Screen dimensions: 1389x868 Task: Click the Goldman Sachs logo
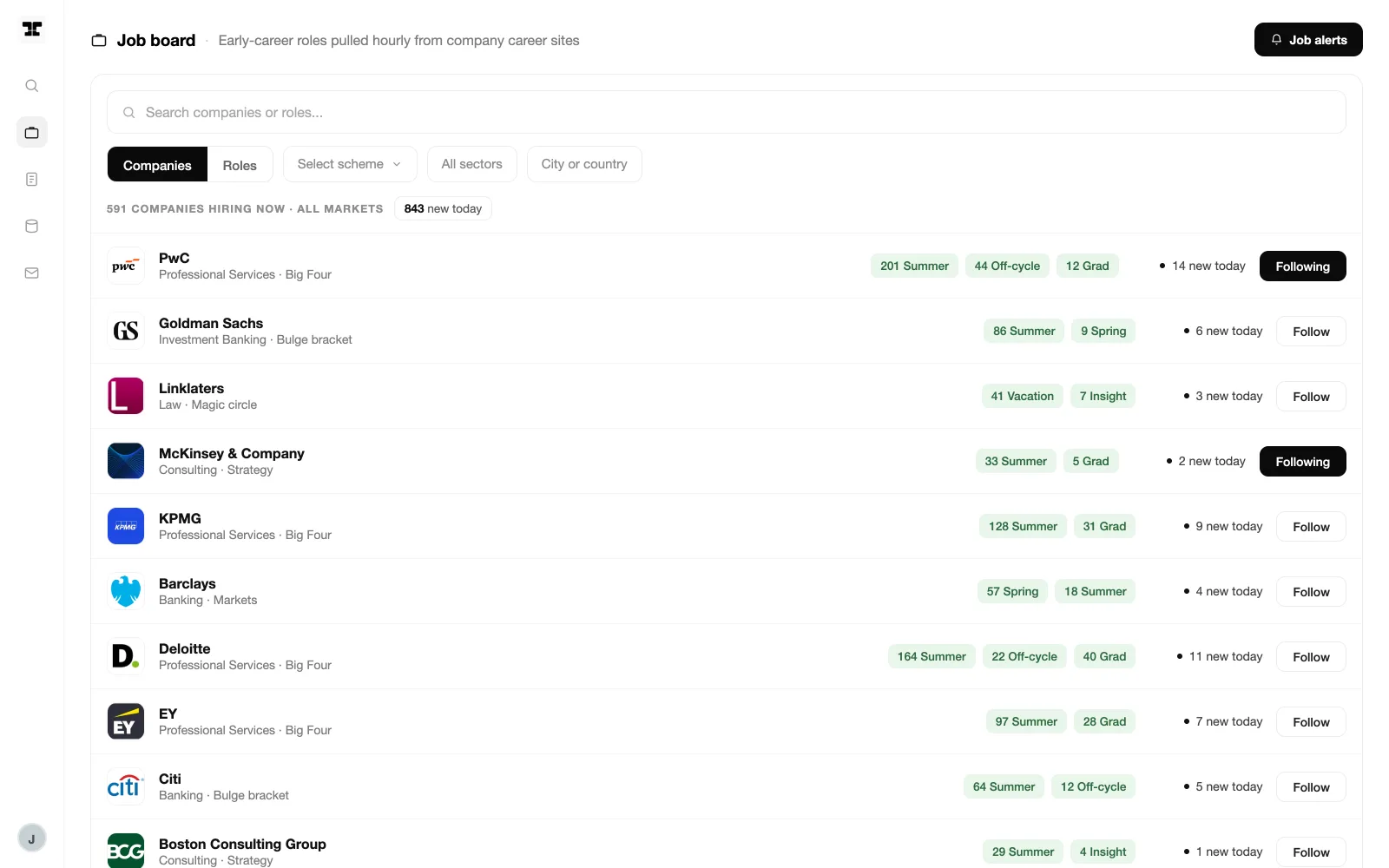(x=126, y=331)
